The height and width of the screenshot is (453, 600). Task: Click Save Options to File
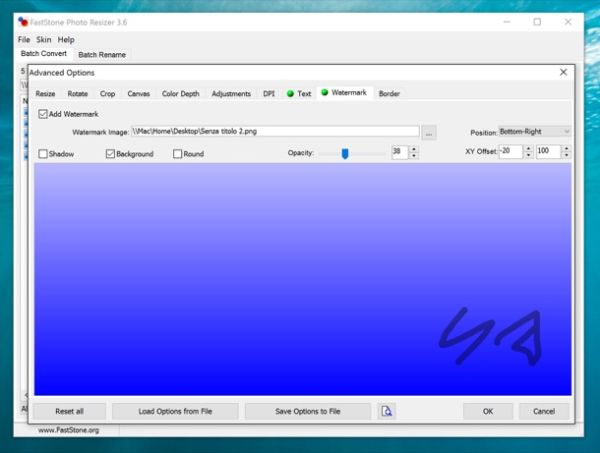(308, 411)
